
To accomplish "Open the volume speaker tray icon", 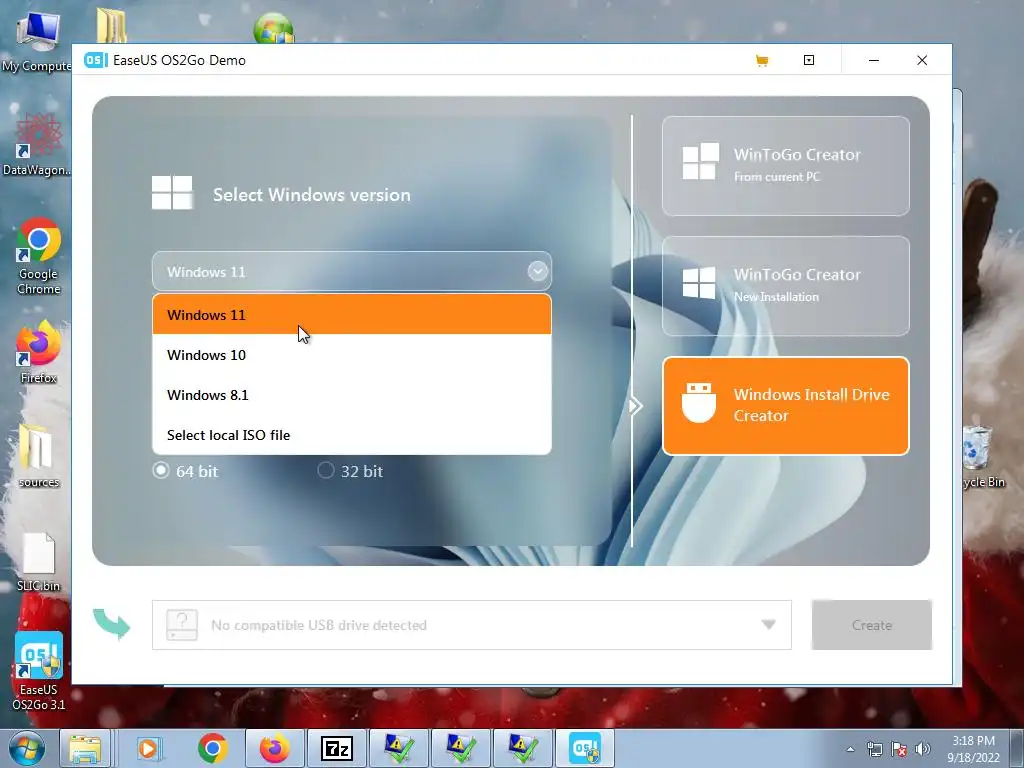I will (x=922, y=749).
